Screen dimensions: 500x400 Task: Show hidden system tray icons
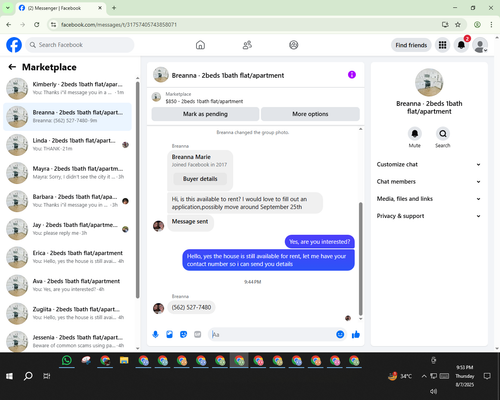click(x=424, y=376)
